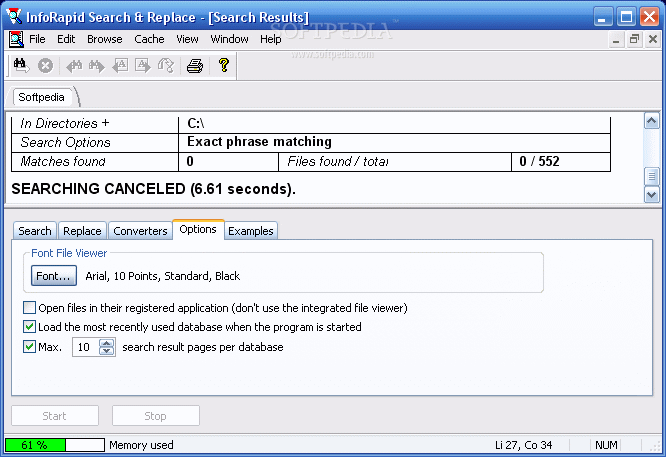Click results pane scrollbar down arrow
Image resolution: width=666 pixels, height=457 pixels.
(652, 195)
